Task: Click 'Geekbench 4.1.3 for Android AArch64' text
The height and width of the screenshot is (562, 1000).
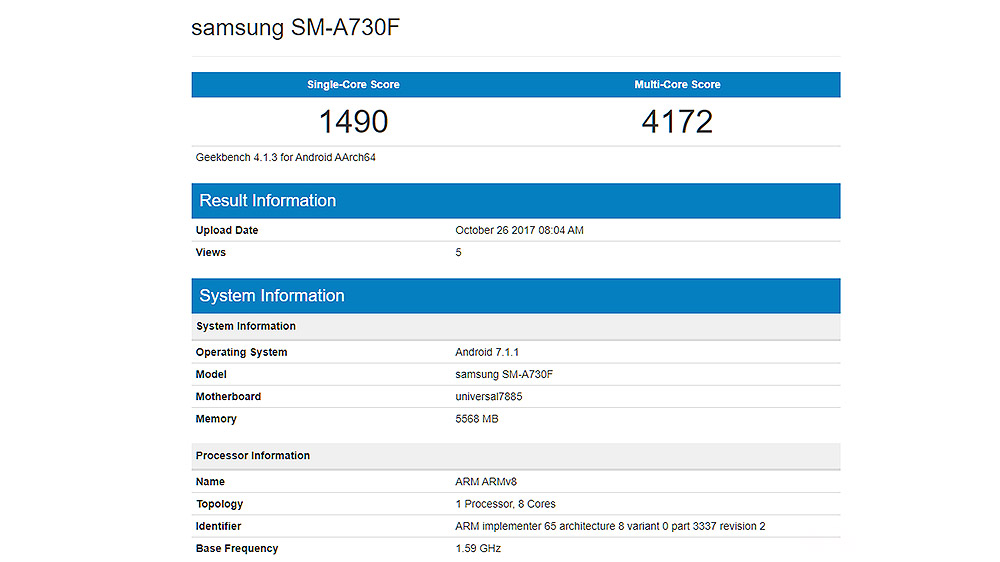Action: [286, 158]
